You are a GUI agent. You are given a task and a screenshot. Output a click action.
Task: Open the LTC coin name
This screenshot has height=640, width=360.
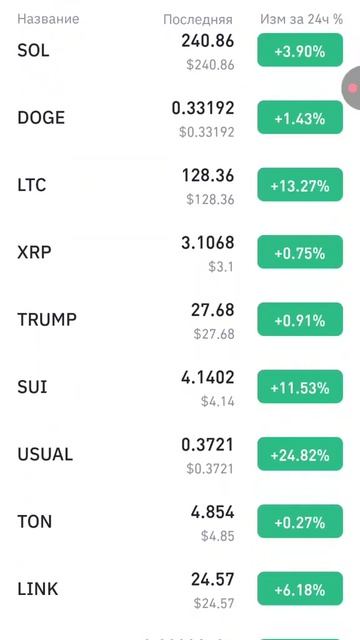coord(32,185)
